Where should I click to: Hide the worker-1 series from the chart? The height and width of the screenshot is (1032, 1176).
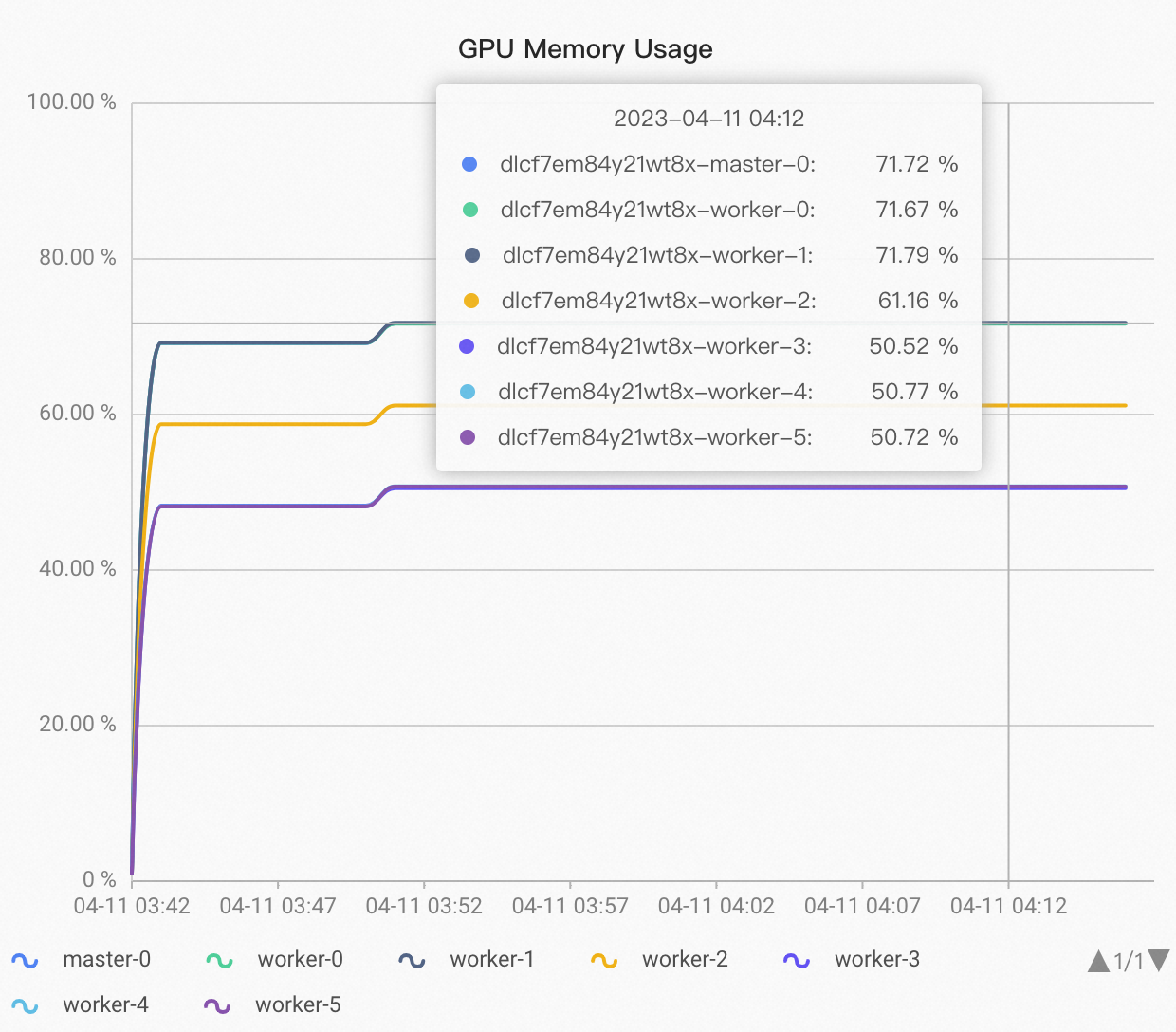tap(492, 959)
